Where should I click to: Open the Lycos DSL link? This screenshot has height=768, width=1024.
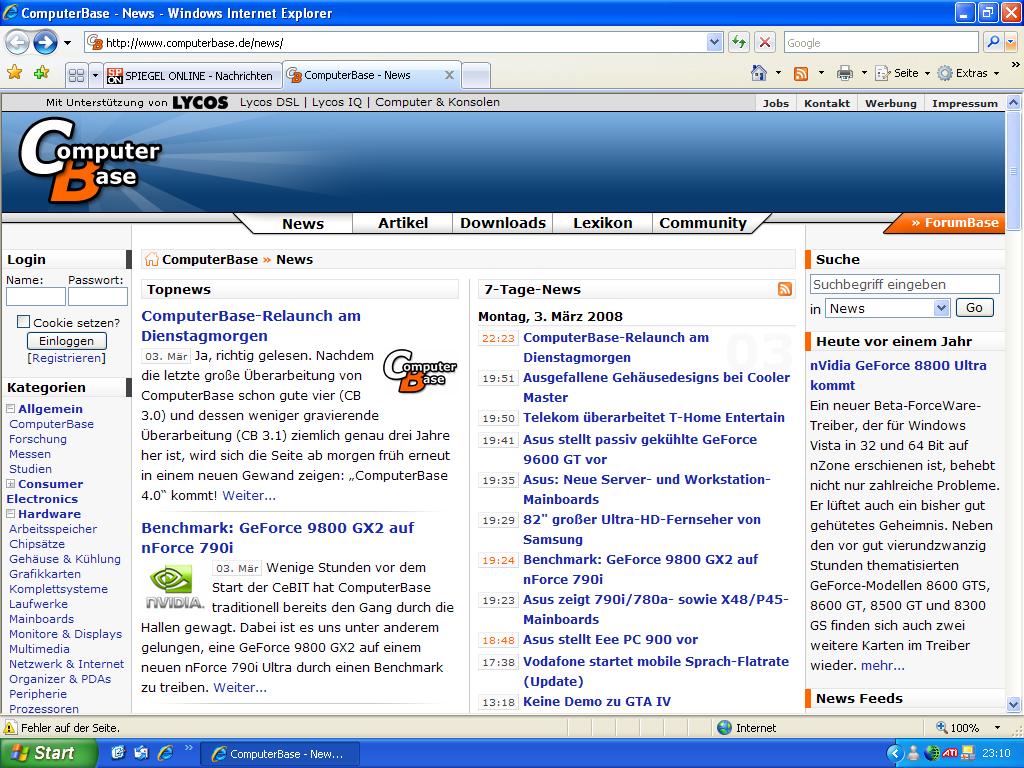click(x=268, y=102)
